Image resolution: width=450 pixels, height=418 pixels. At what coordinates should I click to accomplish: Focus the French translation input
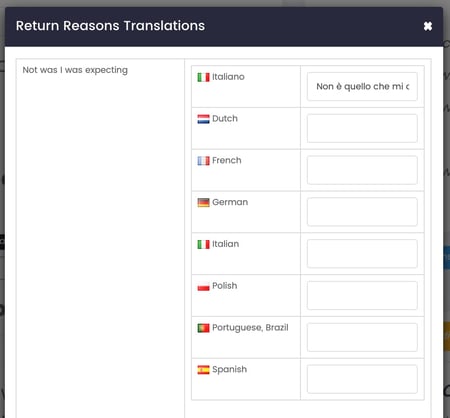click(x=362, y=170)
